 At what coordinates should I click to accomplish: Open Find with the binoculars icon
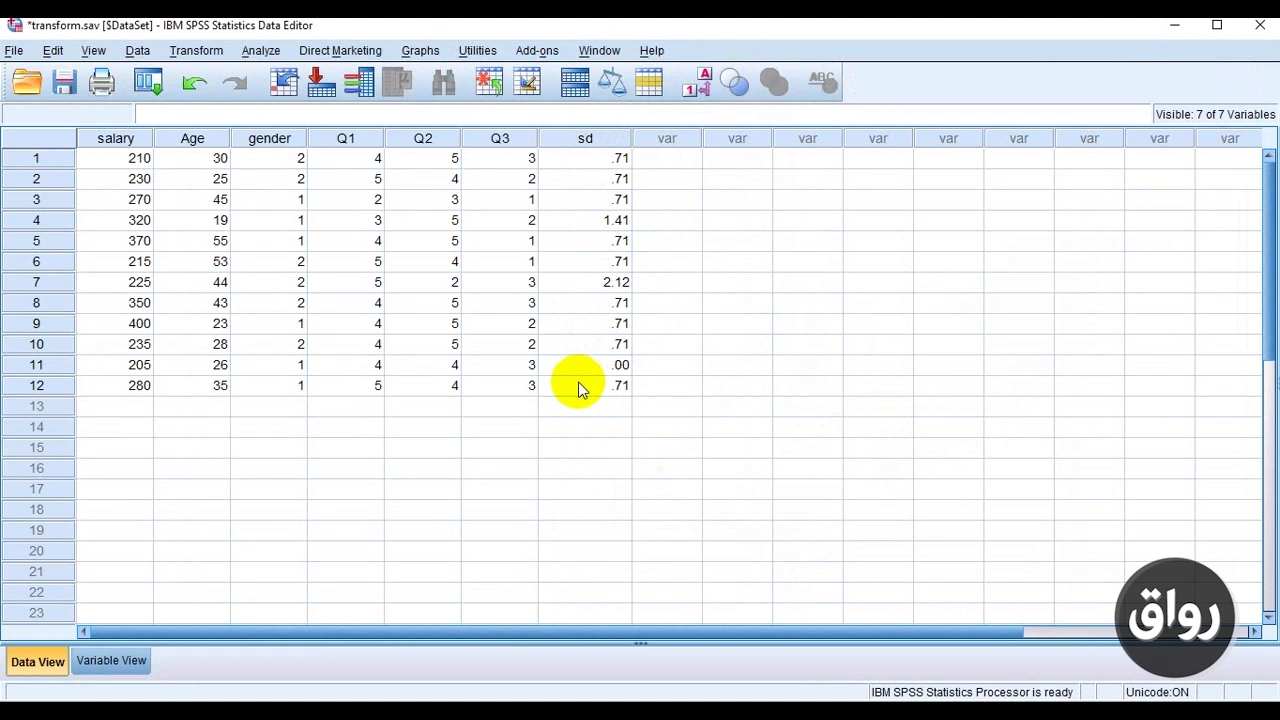[x=444, y=82]
